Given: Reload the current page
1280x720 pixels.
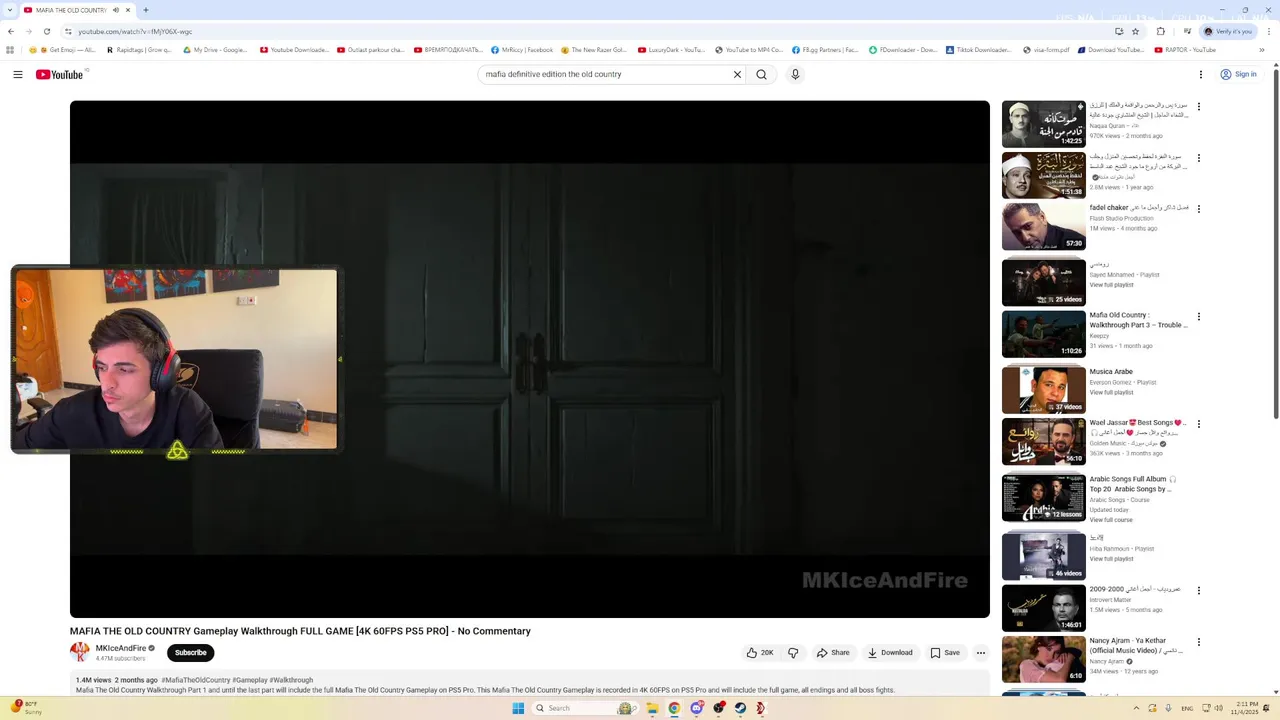Looking at the screenshot, I should click(x=46, y=31).
